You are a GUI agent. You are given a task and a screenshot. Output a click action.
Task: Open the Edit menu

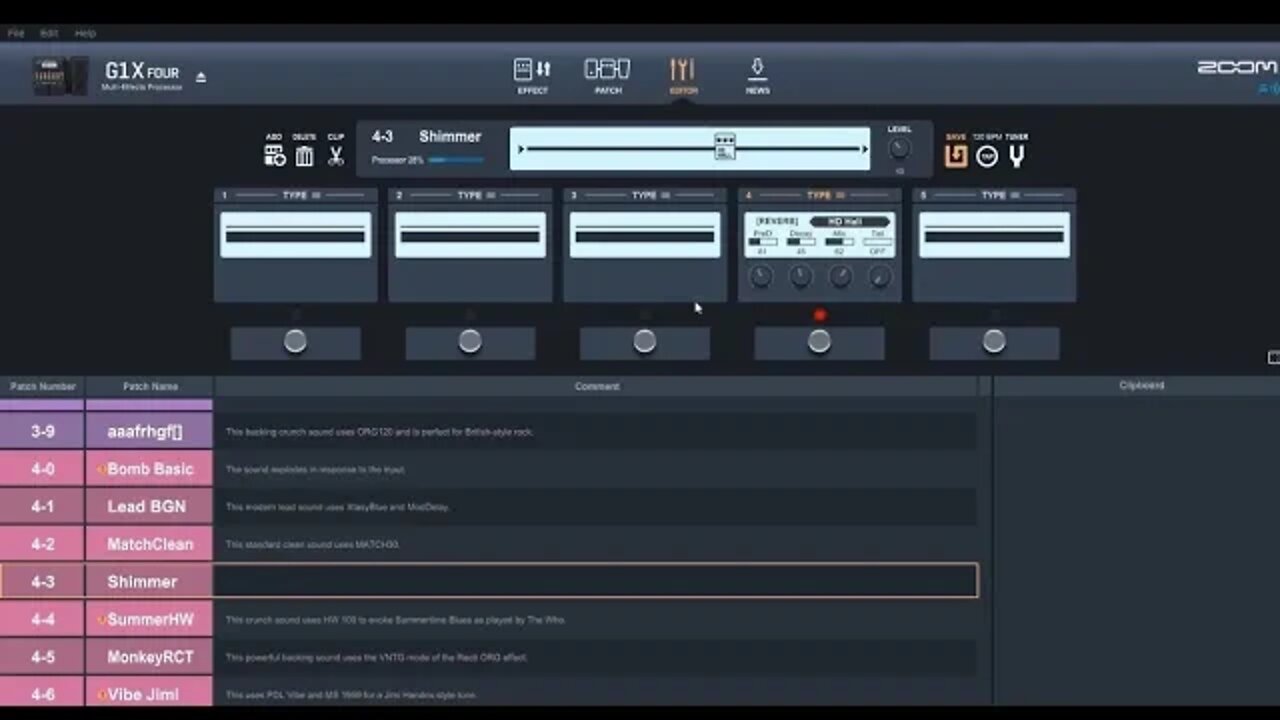click(x=49, y=33)
